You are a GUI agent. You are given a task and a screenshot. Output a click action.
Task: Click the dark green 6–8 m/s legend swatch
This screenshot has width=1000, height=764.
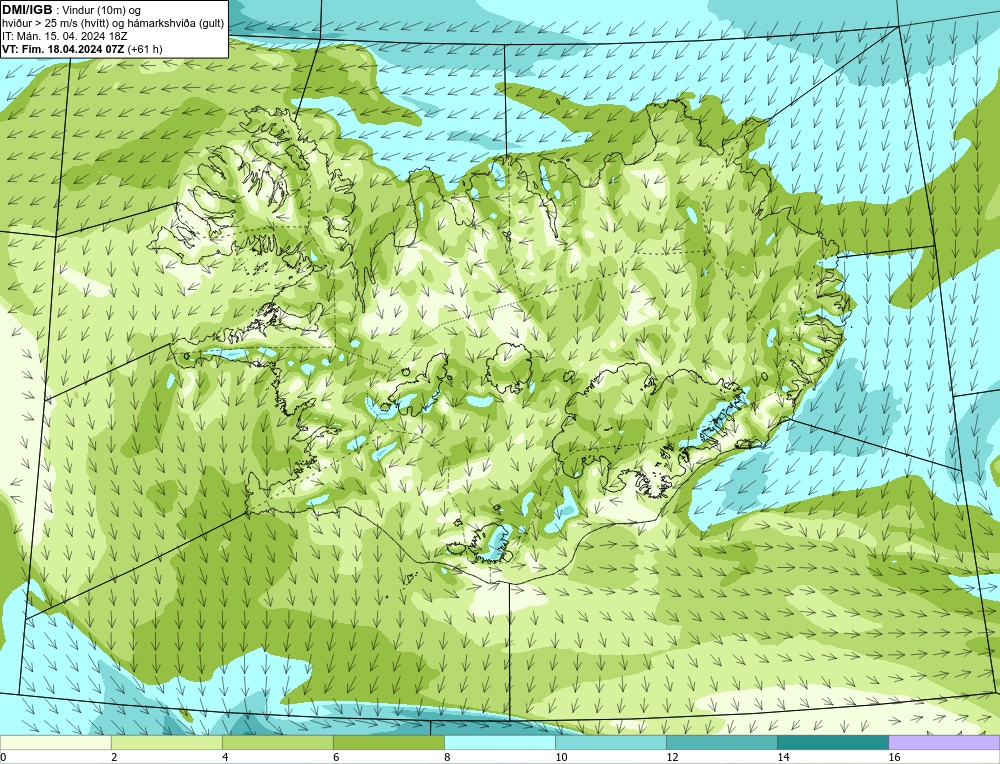click(x=388, y=742)
